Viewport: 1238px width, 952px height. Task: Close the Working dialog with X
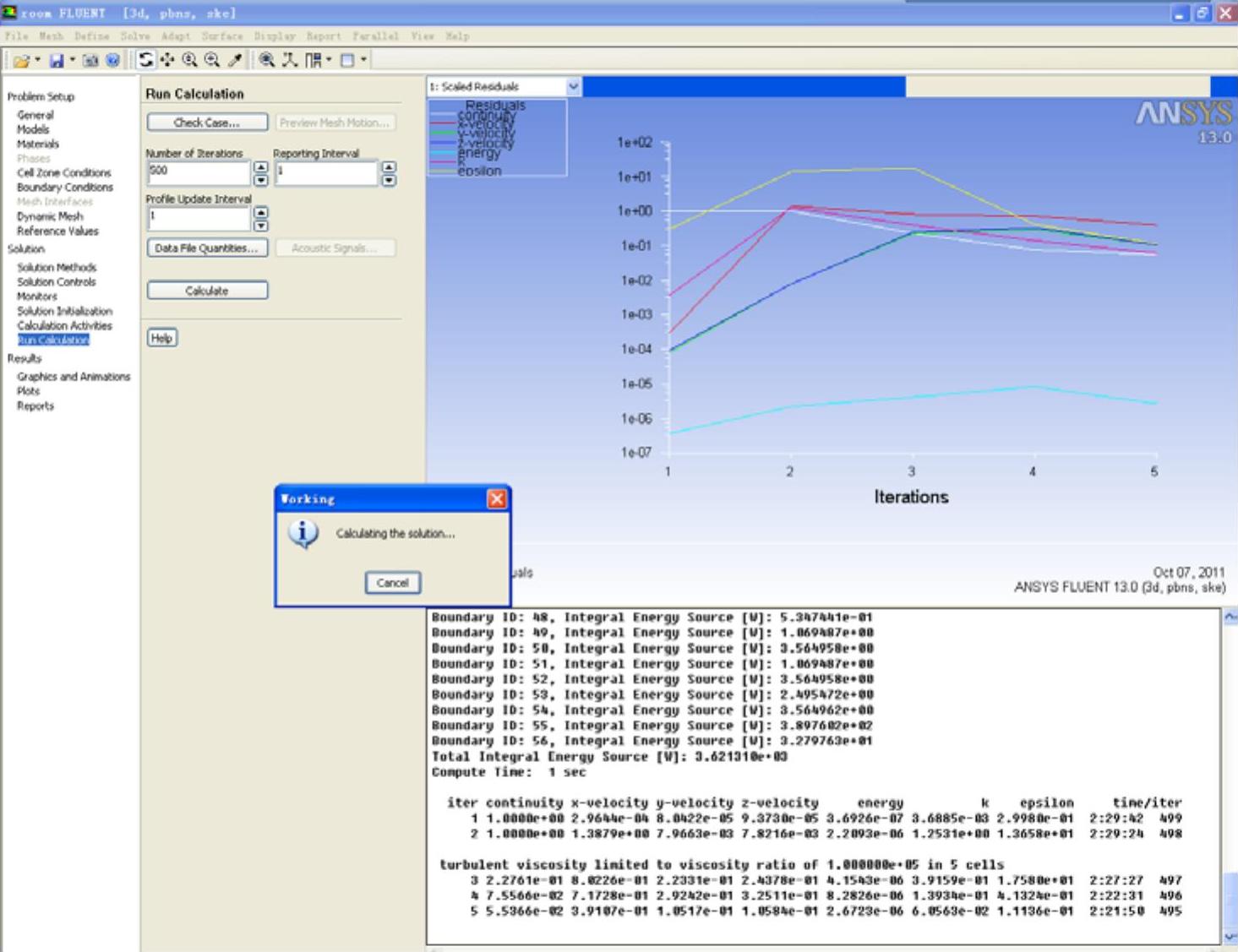497,499
